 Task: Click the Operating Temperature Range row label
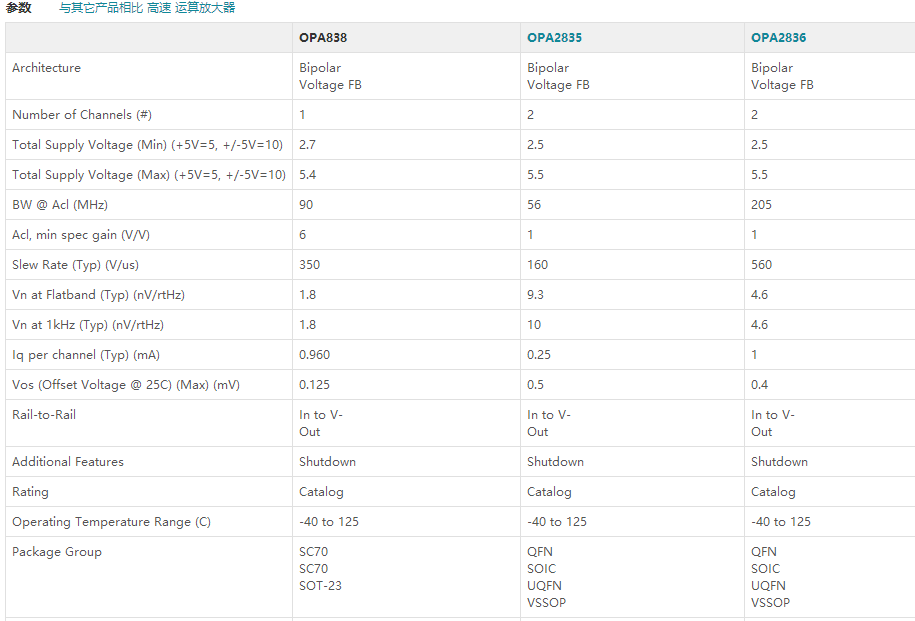(x=111, y=522)
